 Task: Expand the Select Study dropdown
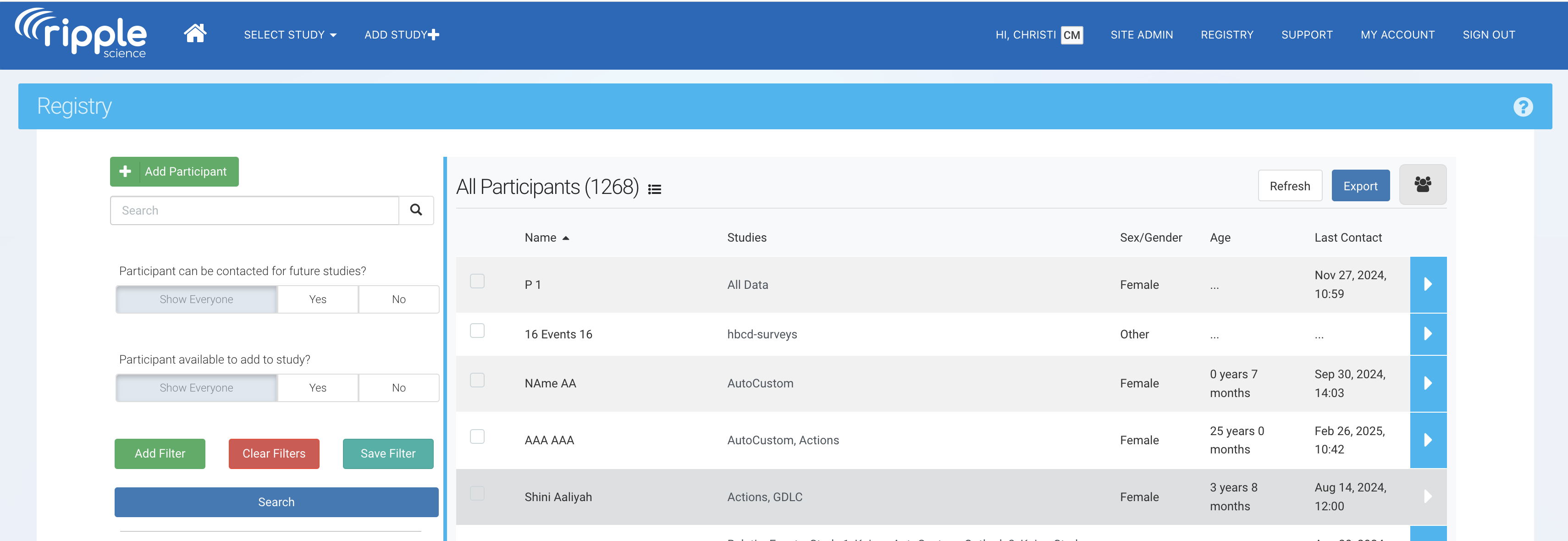[x=290, y=35]
